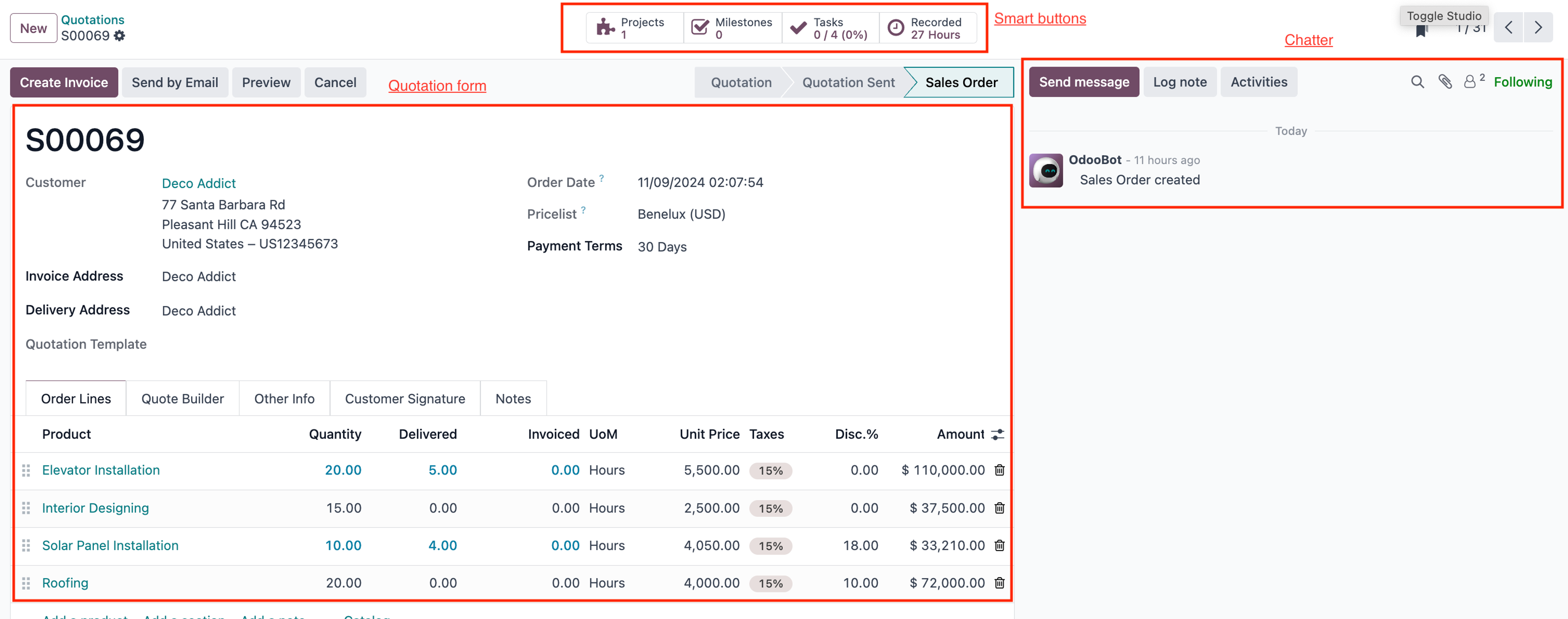Open the Deco Addict customer link
1568x619 pixels.
[x=198, y=183]
